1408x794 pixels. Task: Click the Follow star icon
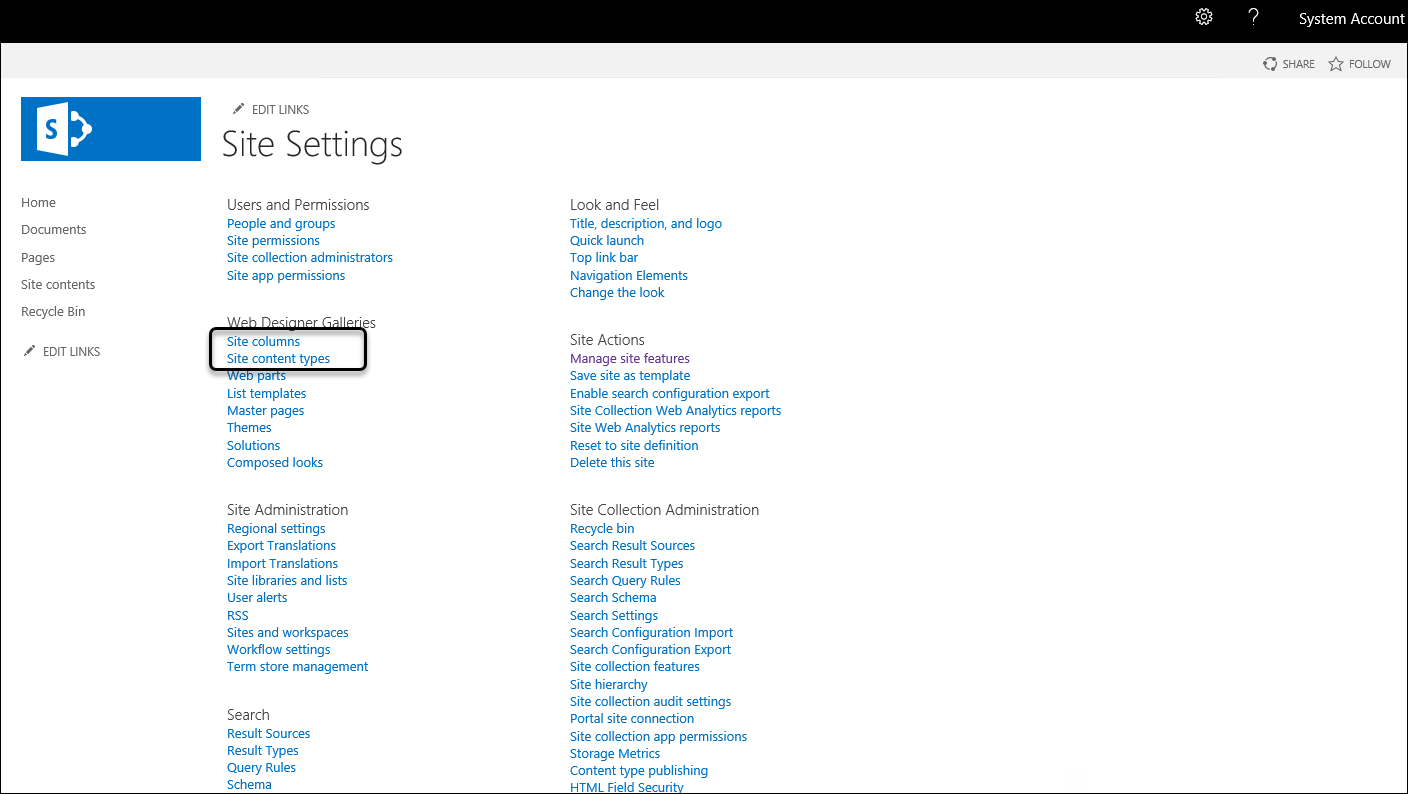click(1336, 64)
